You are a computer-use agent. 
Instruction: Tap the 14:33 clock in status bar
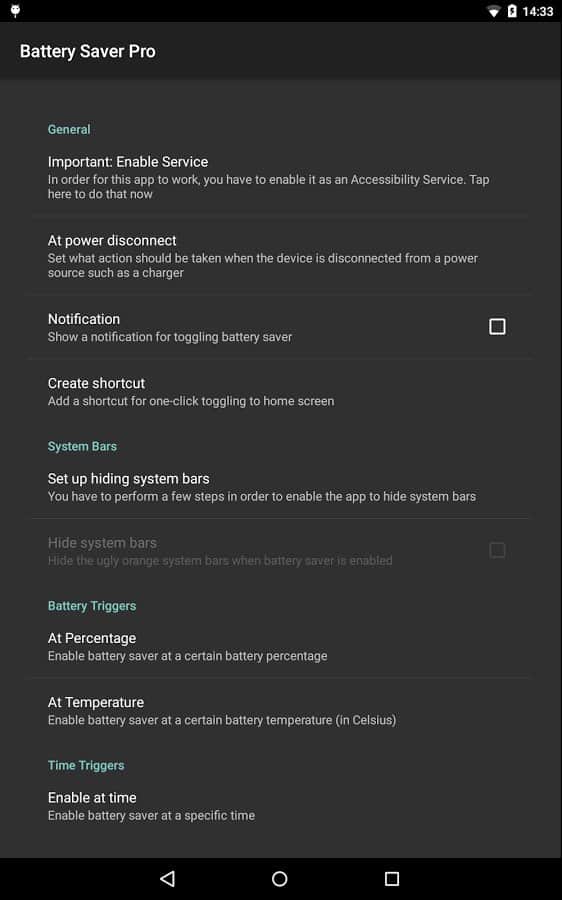(x=537, y=11)
